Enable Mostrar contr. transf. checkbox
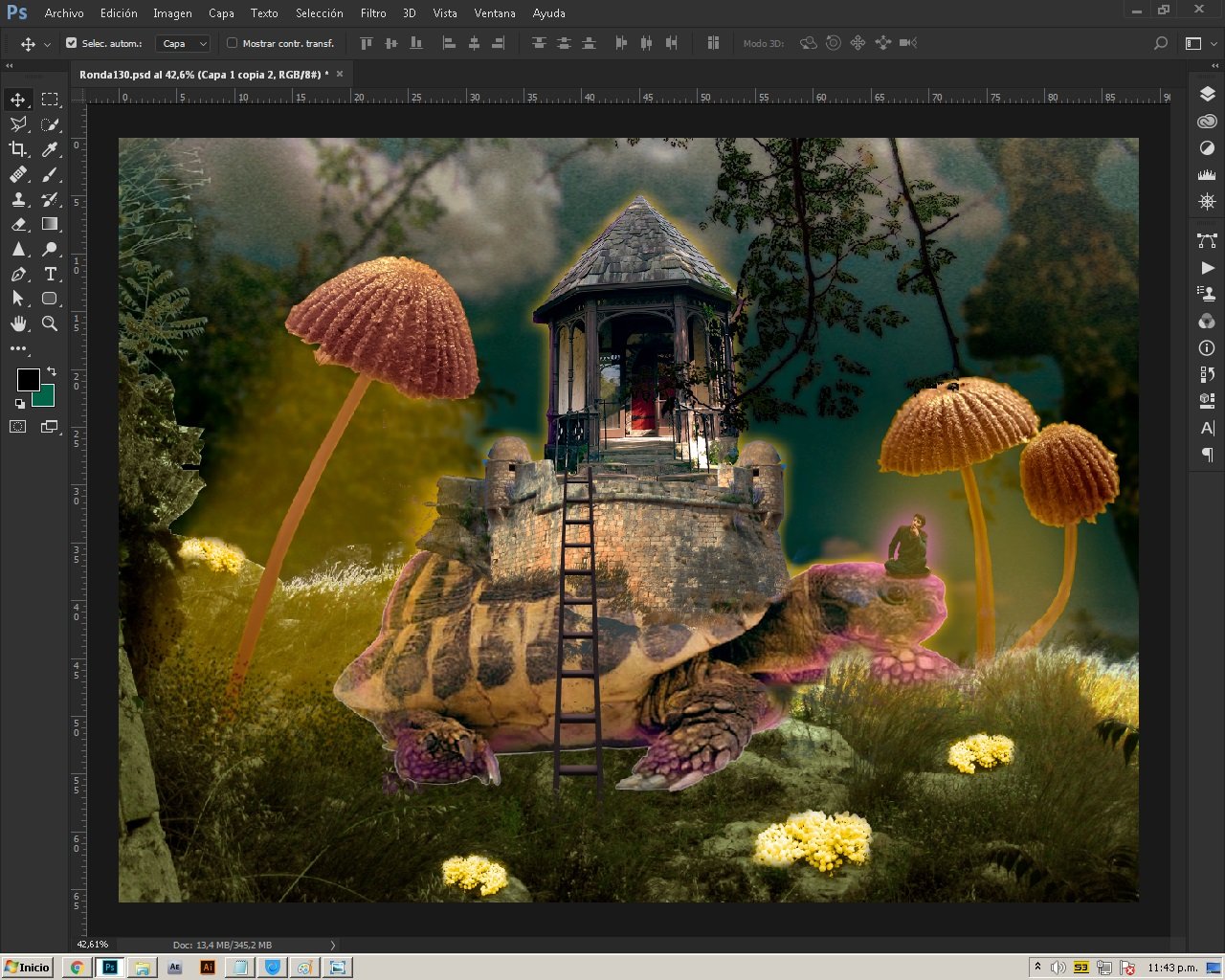 232,43
